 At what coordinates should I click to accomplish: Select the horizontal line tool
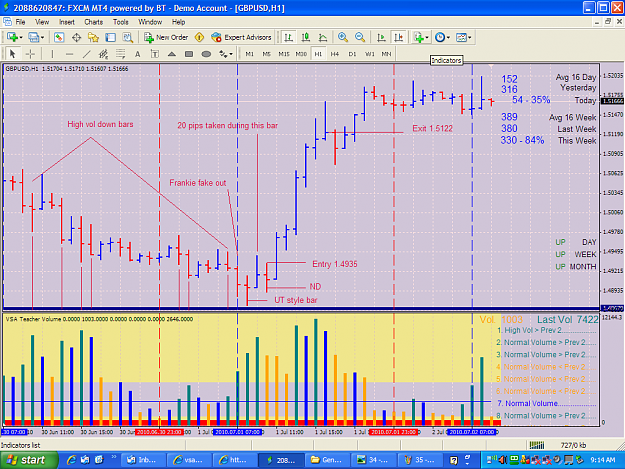[69, 54]
